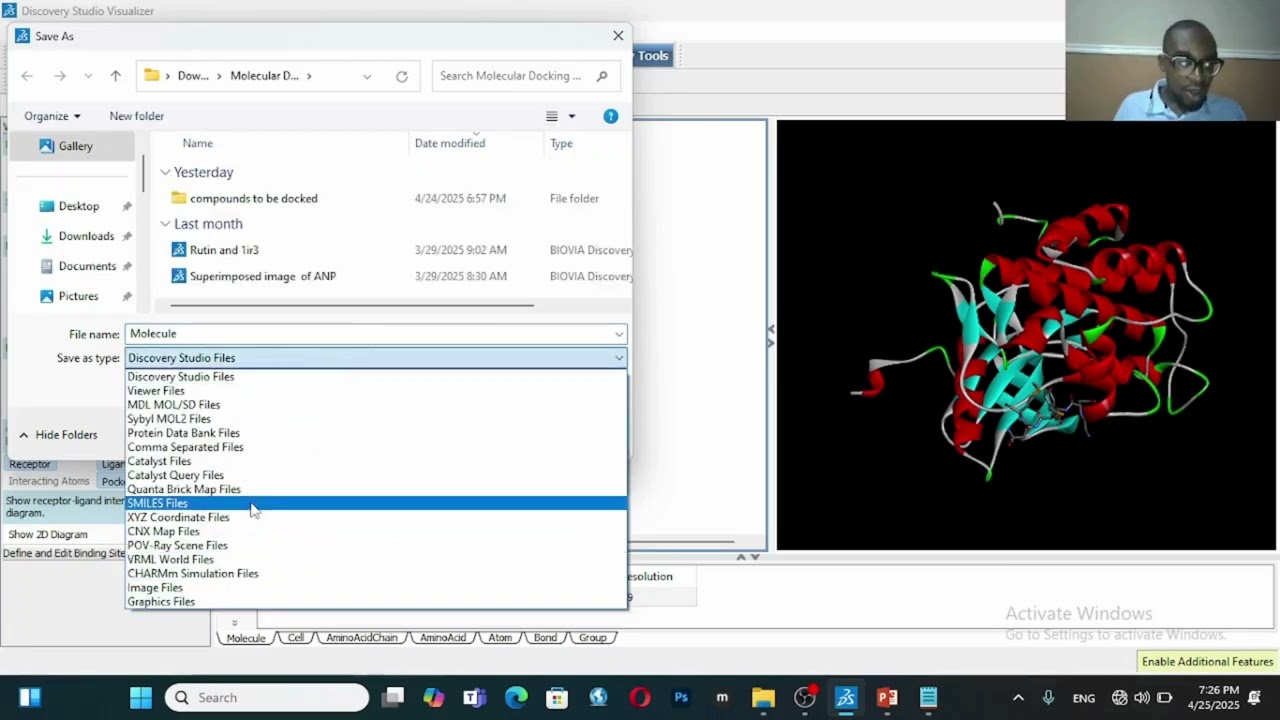1280x720 pixels.
Task: Switch to Bond tab
Action: [545, 638]
